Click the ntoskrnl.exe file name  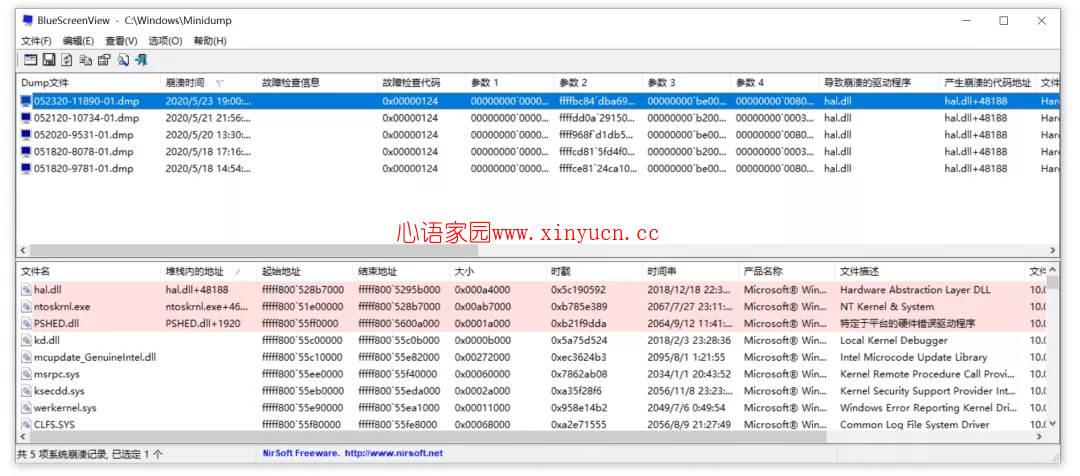pyautogui.click(x=62, y=307)
